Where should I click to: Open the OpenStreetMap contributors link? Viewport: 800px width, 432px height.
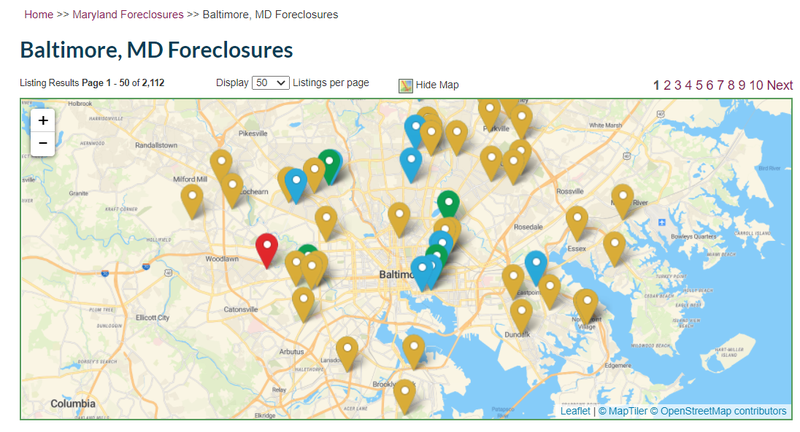click(x=718, y=411)
